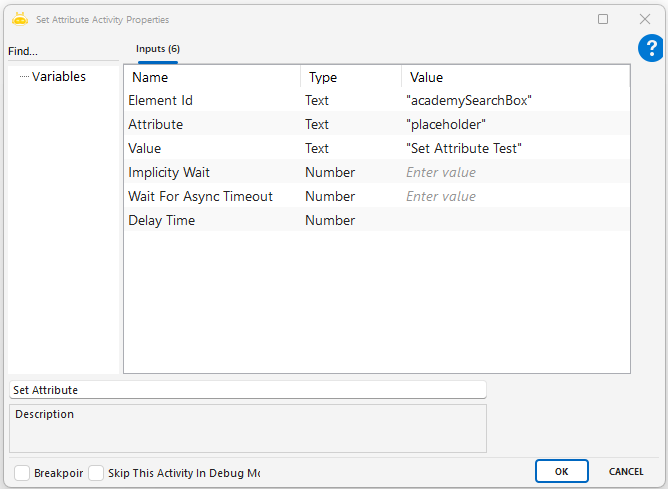Click the Description text area
Screen dimensions: 668x489
pos(247,428)
